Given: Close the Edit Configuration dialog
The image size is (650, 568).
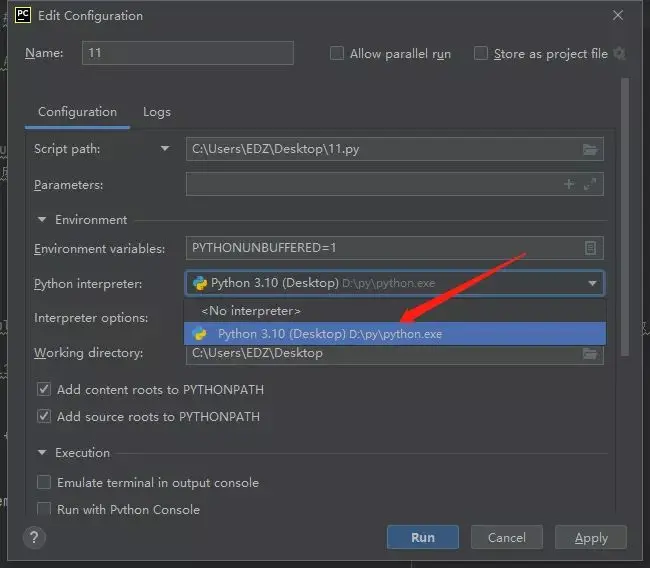Looking at the screenshot, I should pos(618,15).
